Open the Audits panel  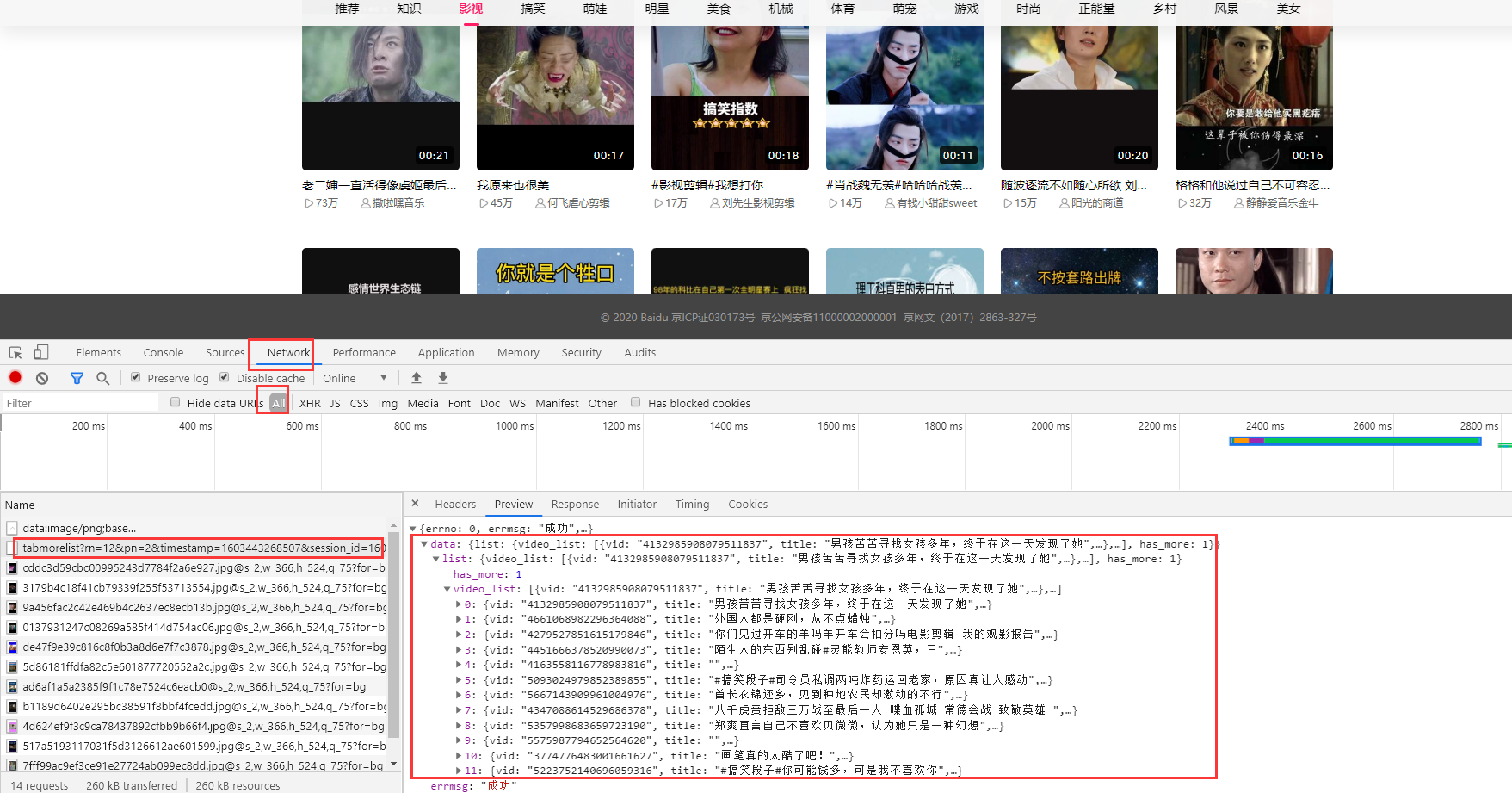coord(639,352)
